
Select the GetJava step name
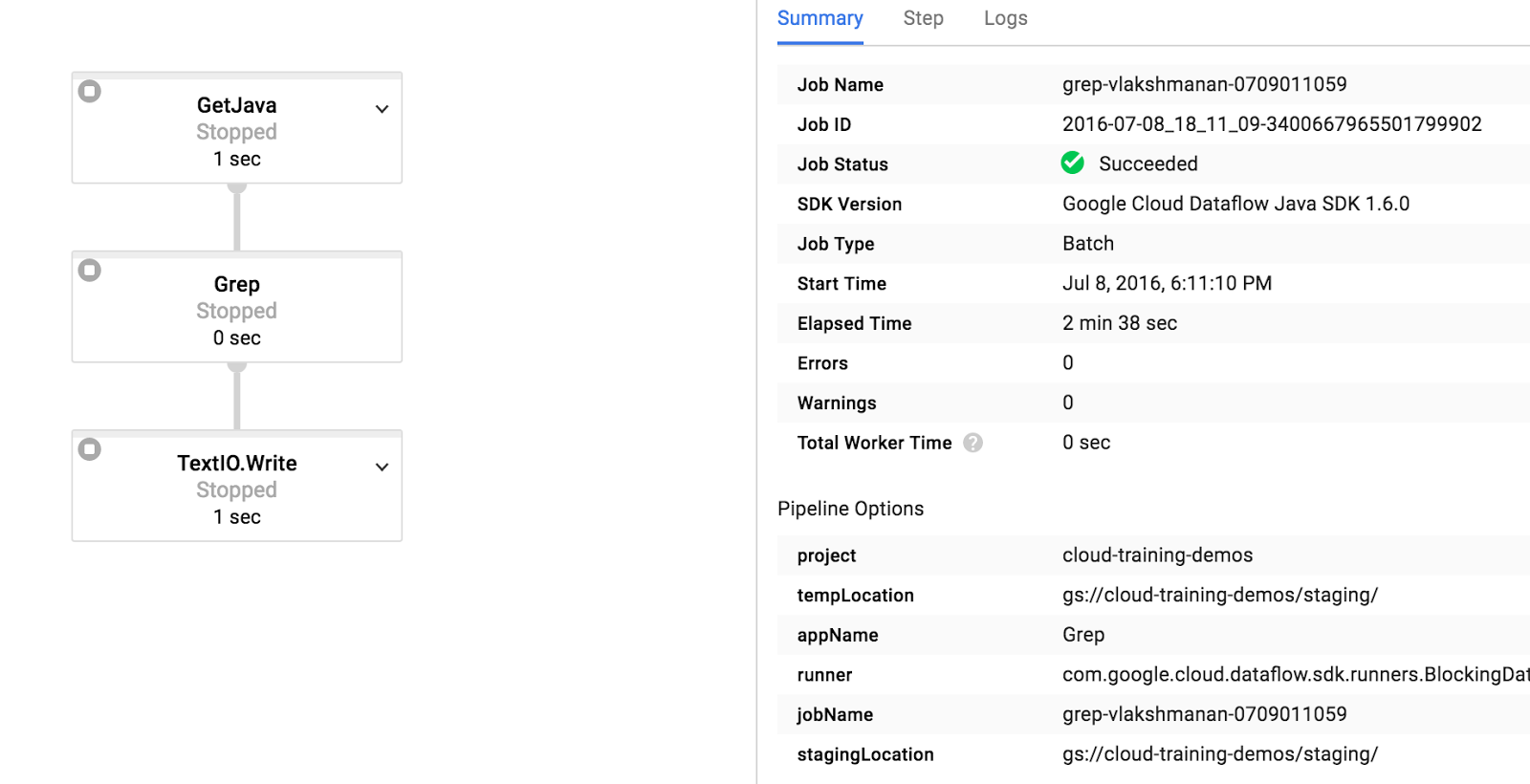point(236,105)
